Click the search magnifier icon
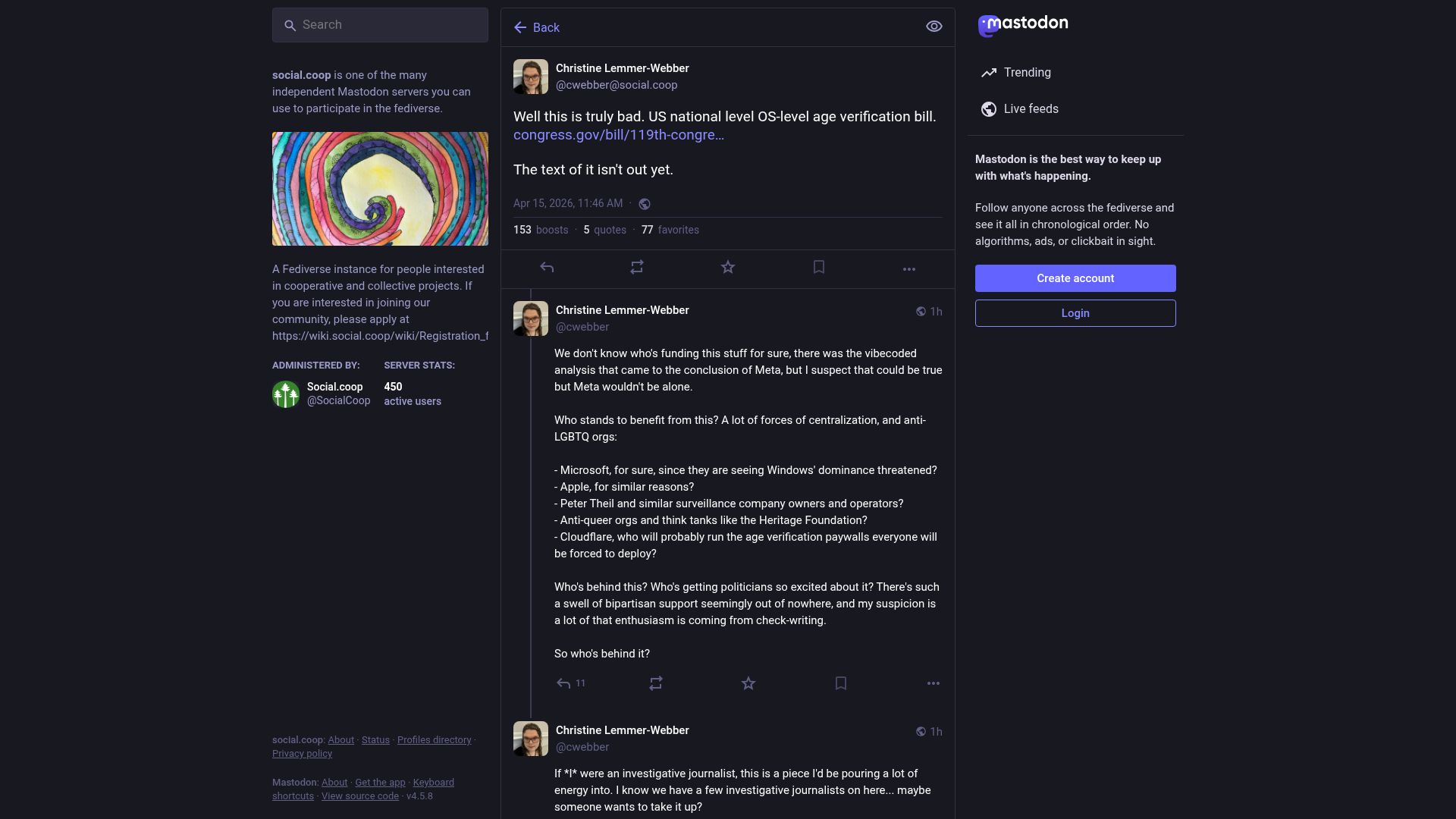Viewport: 1456px width, 819px height. coord(290,25)
